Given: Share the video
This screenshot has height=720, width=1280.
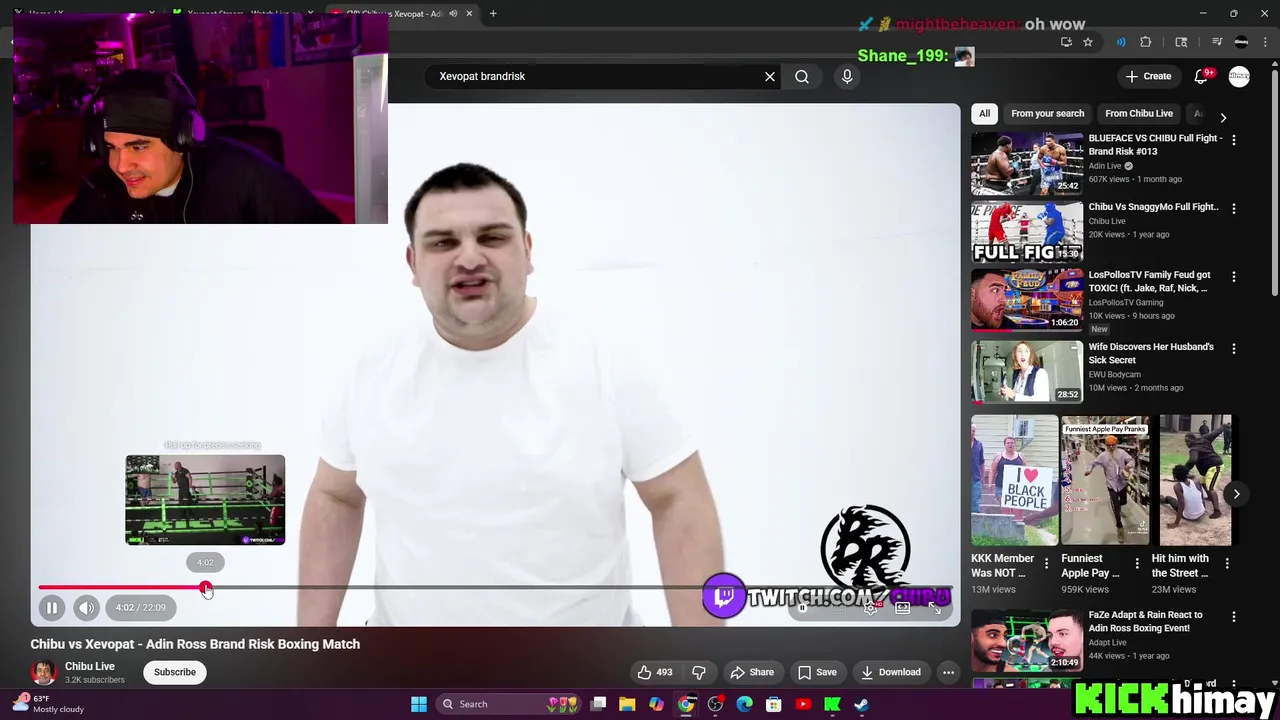Looking at the screenshot, I should point(752,672).
